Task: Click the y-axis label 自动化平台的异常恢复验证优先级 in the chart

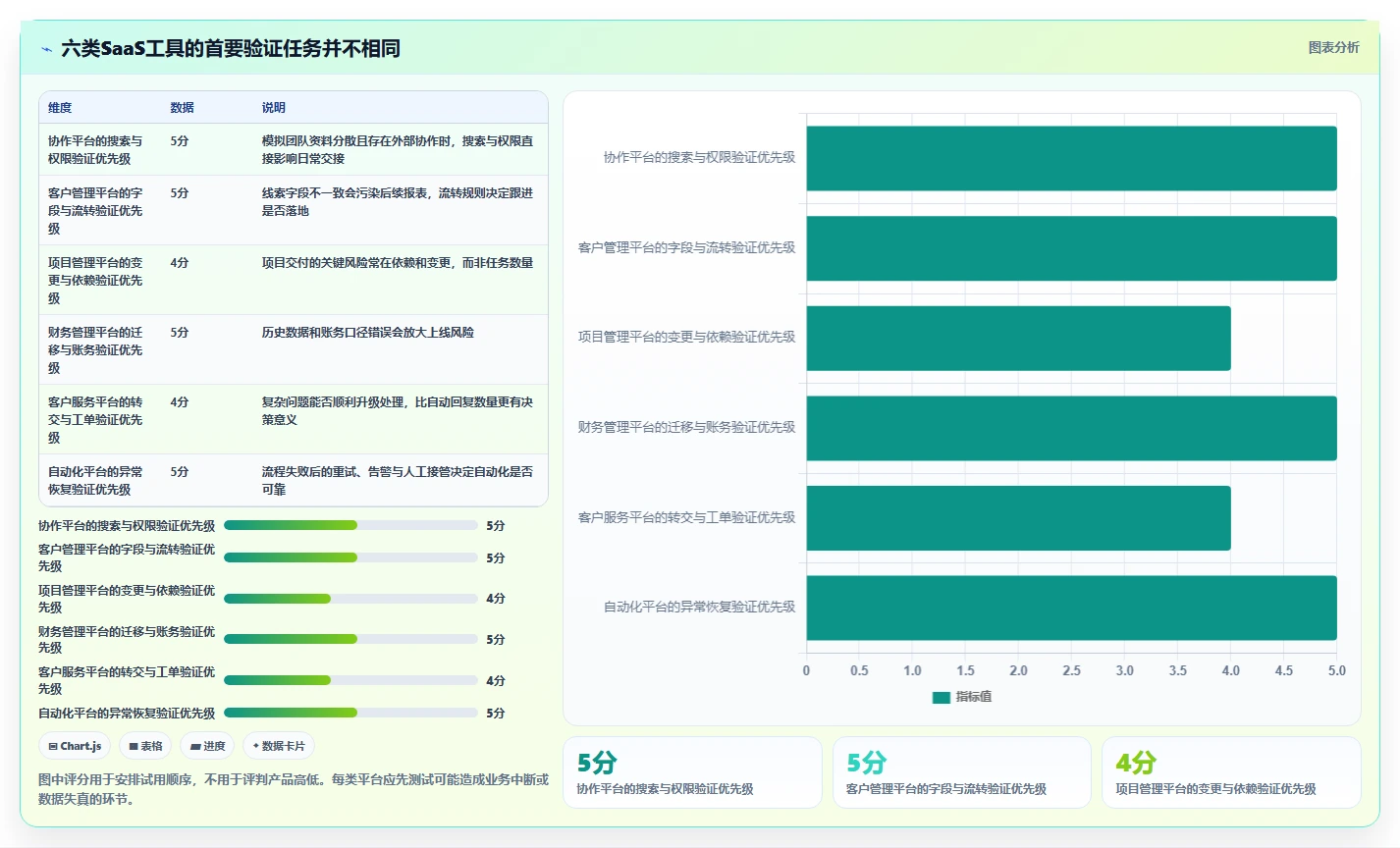Action: (699, 607)
